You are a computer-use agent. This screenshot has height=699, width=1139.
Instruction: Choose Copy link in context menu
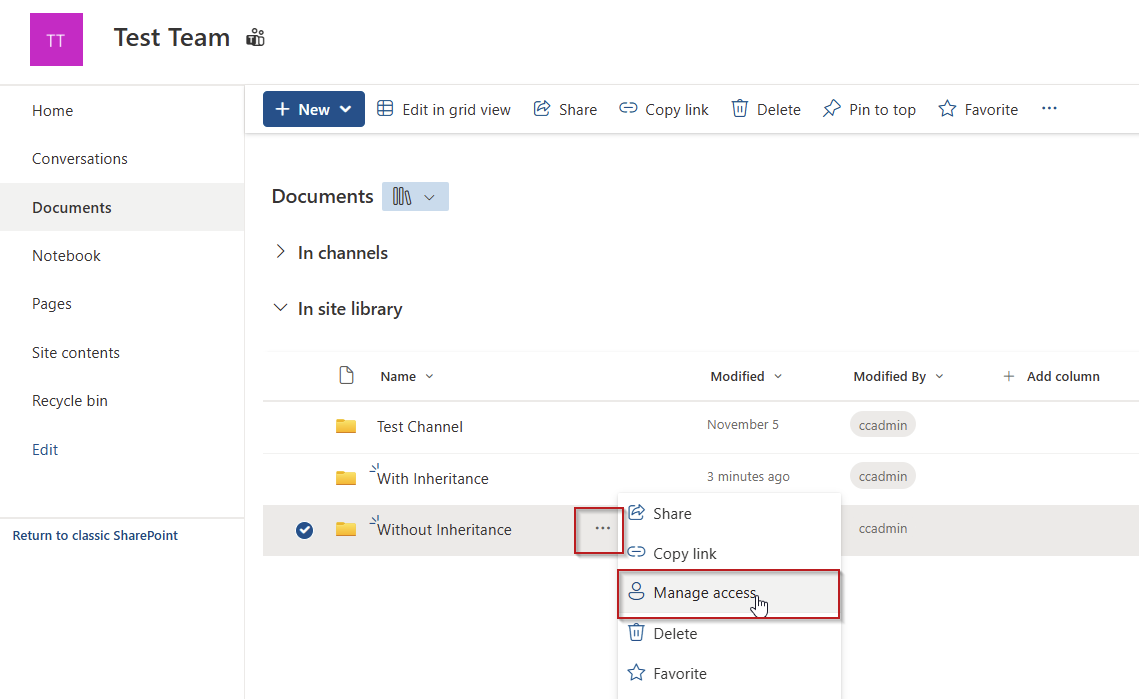tap(684, 553)
